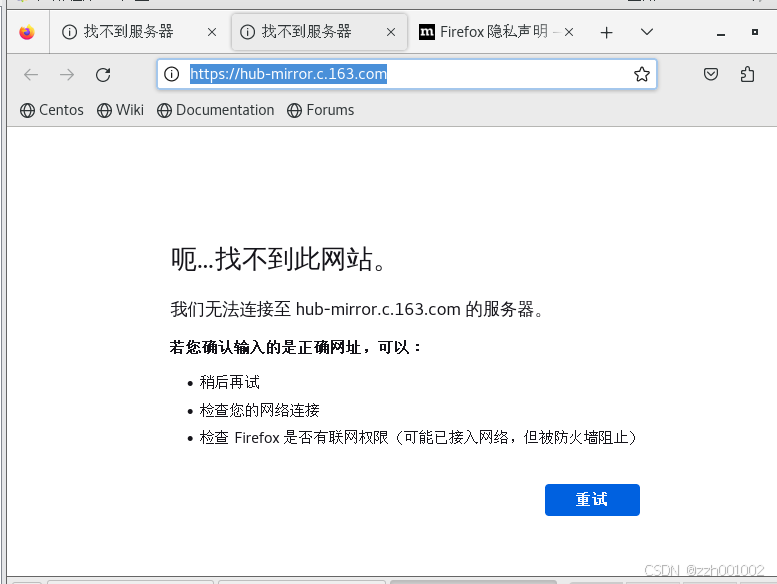Switch to Firefox 隐私声明 tab
This screenshot has height=584, width=777.
pyautogui.click(x=497, y=32)
